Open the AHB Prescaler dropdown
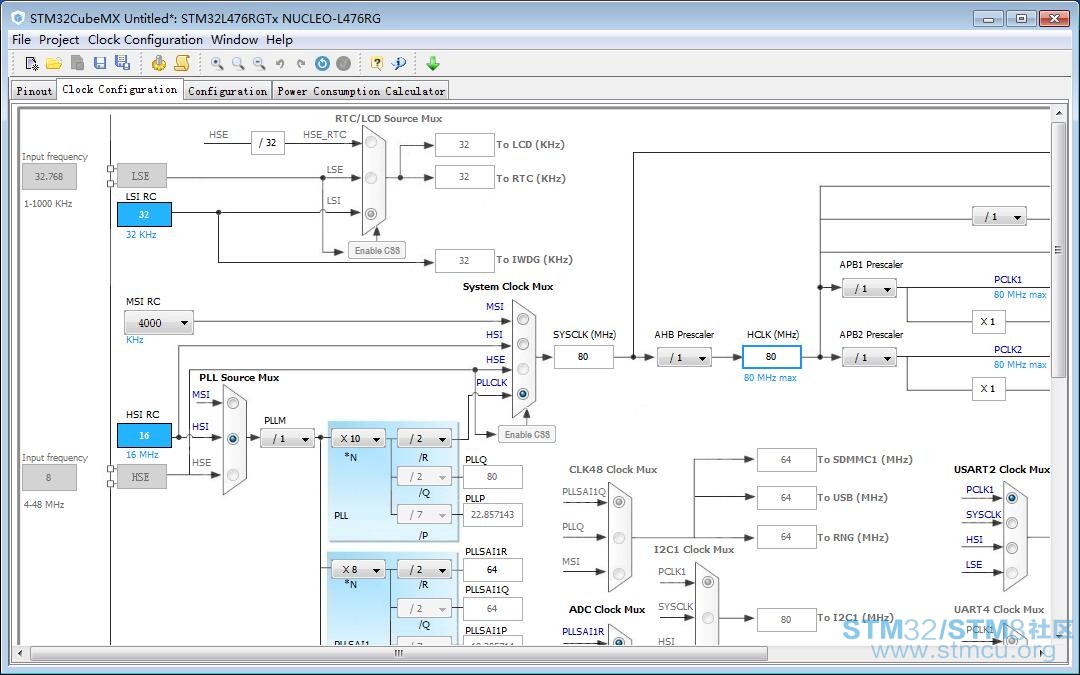Screen dimensions: 1080x675 tap(684, 357)
